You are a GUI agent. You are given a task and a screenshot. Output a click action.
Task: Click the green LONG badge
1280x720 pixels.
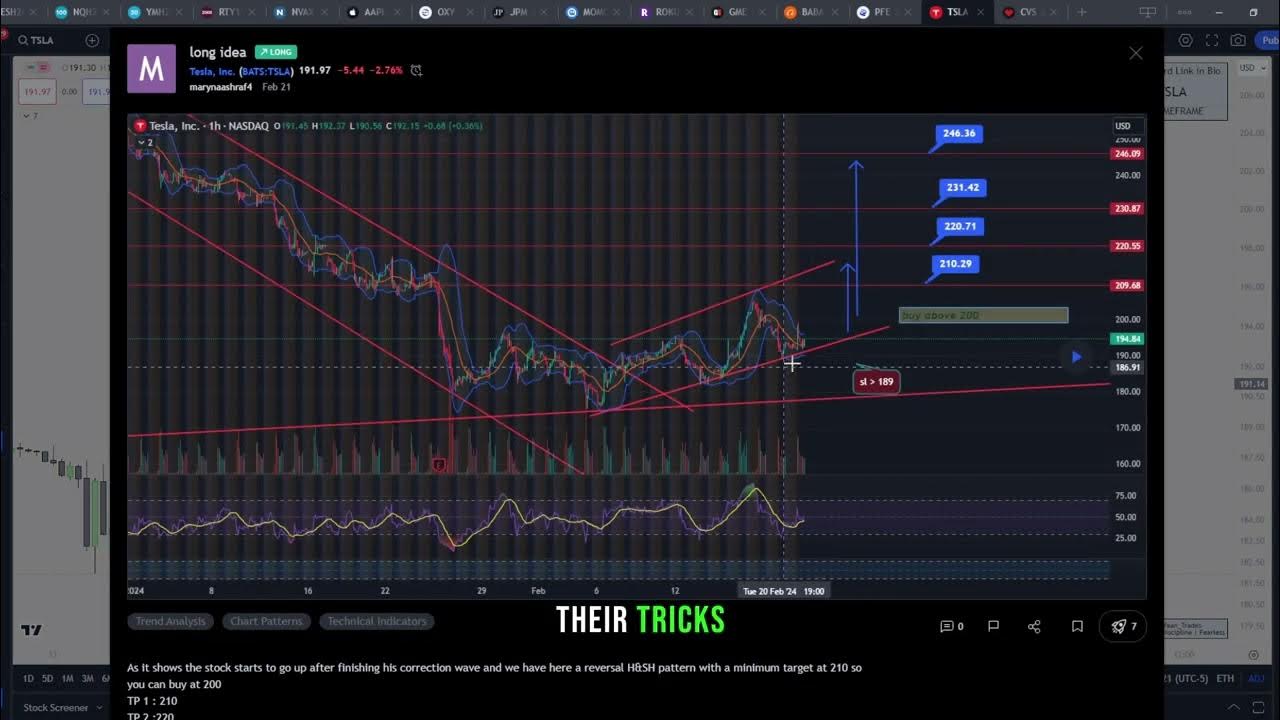(x=275, y=52)
